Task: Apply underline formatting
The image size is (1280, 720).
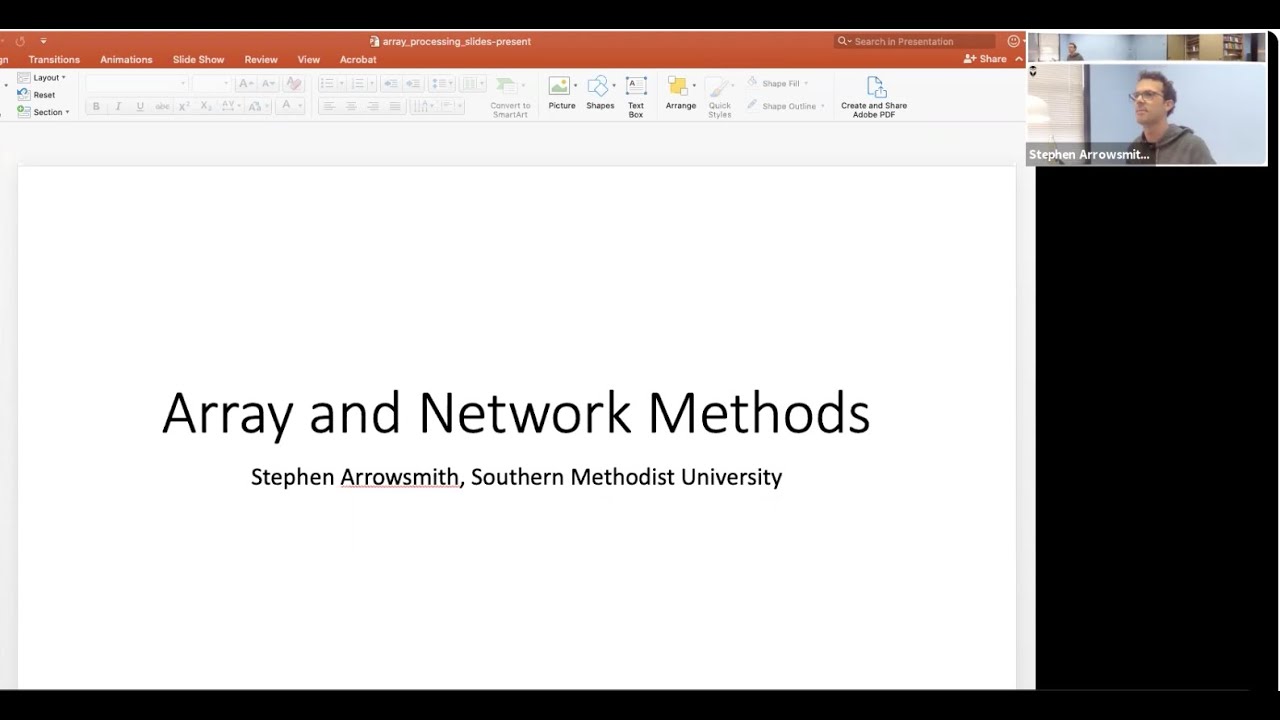Action: (140, 106)
